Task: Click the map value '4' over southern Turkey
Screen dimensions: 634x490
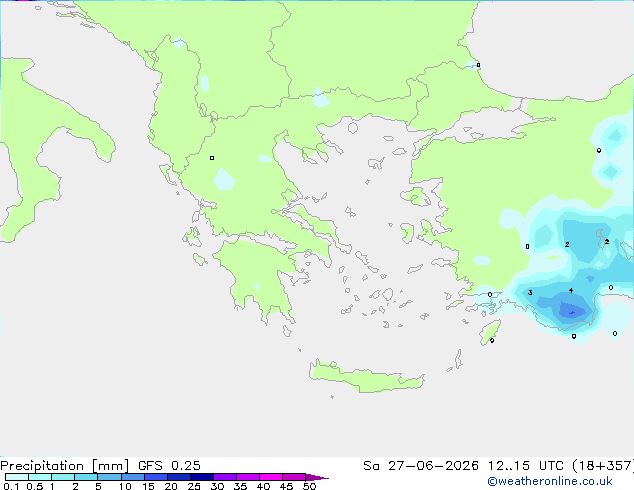Action: point(571,290)
